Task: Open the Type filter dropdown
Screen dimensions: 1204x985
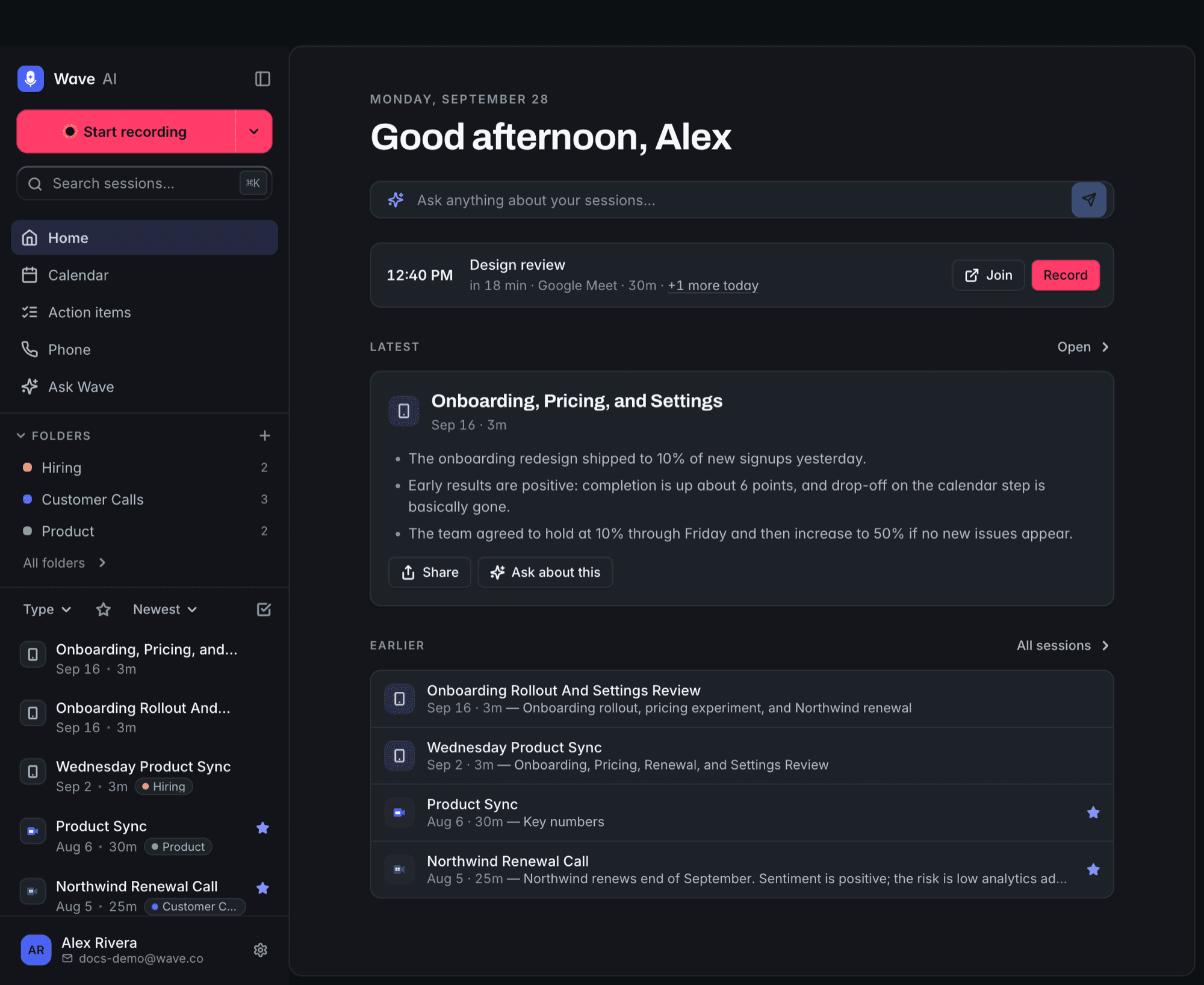Action: pyautogui.click(x=47, y=609)
